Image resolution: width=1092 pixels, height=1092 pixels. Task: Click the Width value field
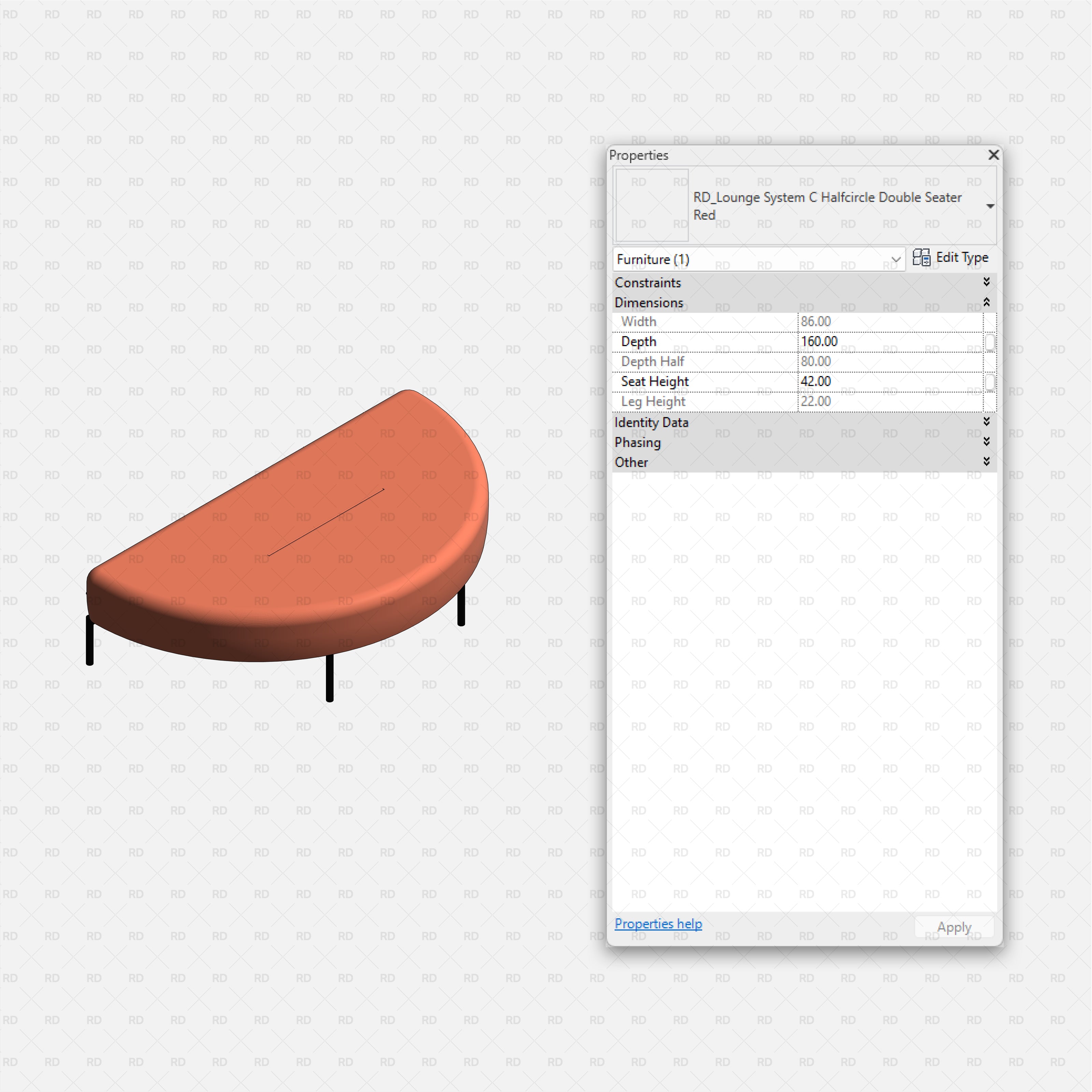click(876, 321)
